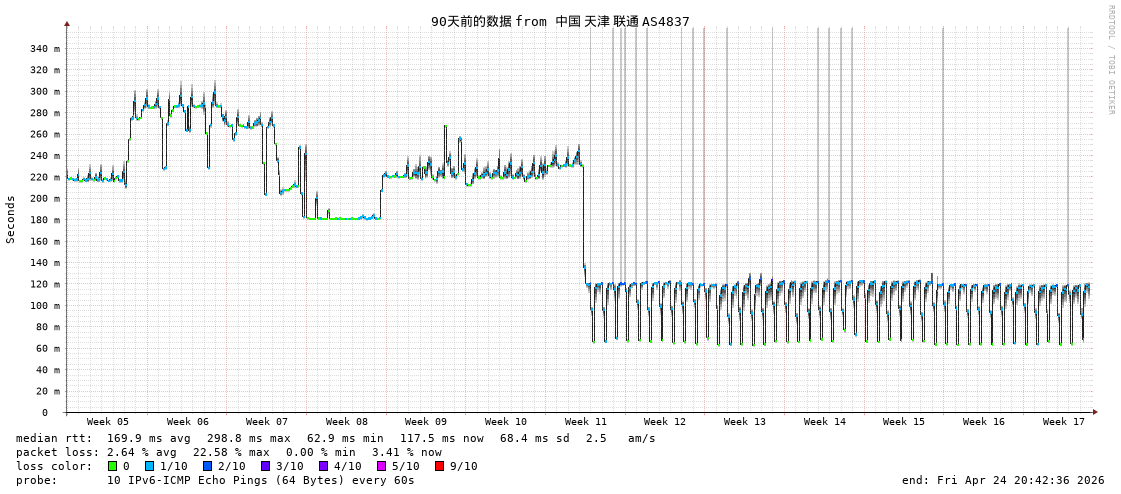The image size is (1121, 494).
Task: Click the light blue 1/10 loss swatch
Action: tap(149, 466)
